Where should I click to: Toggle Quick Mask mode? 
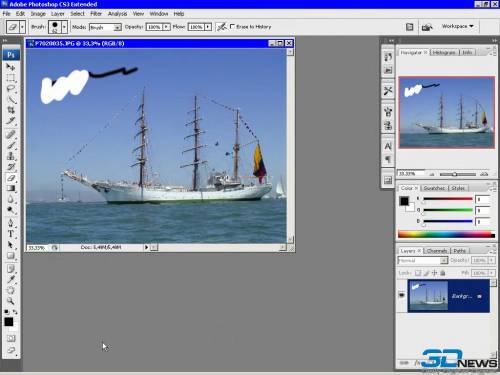tap(11, 338)
